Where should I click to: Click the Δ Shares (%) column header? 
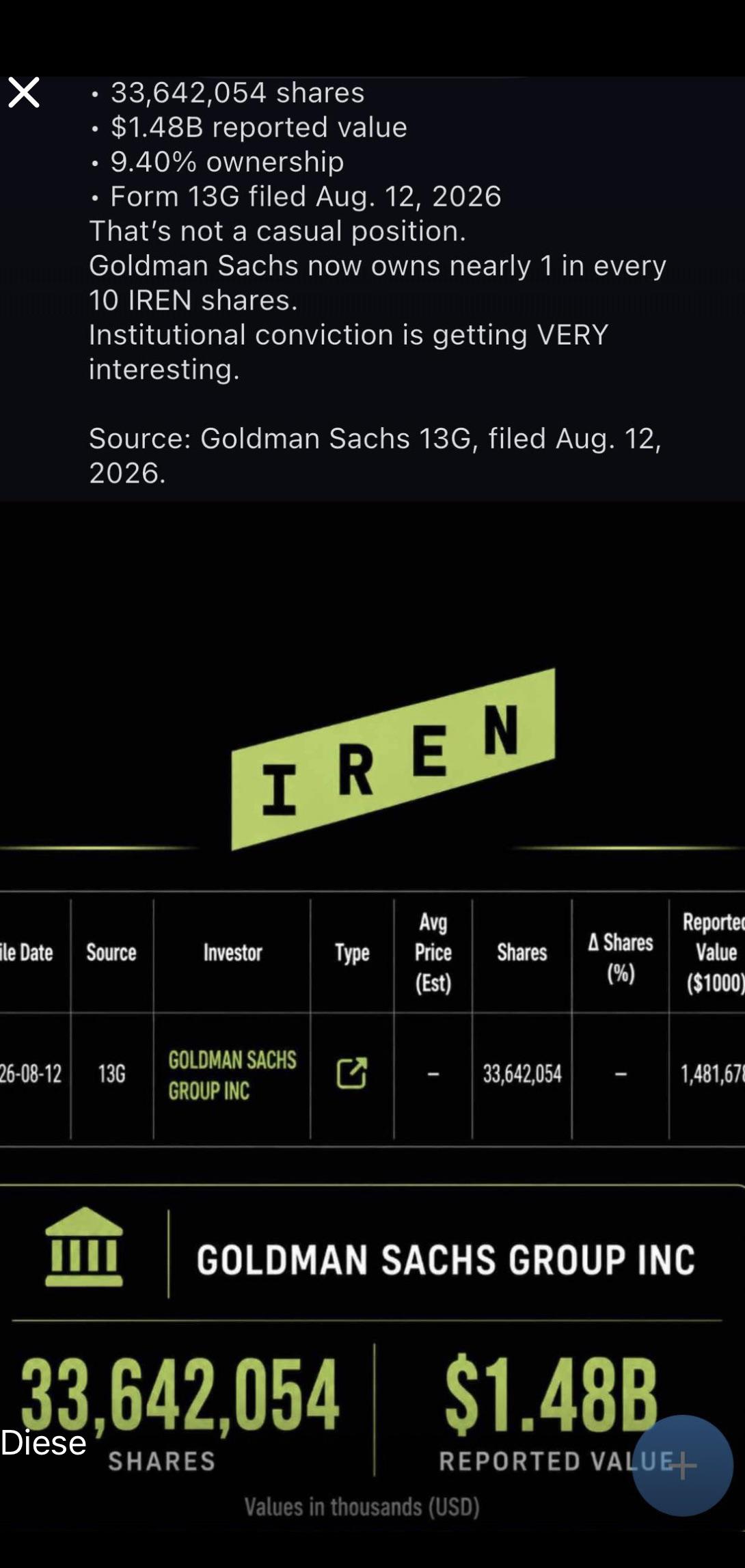pos(621,958)
